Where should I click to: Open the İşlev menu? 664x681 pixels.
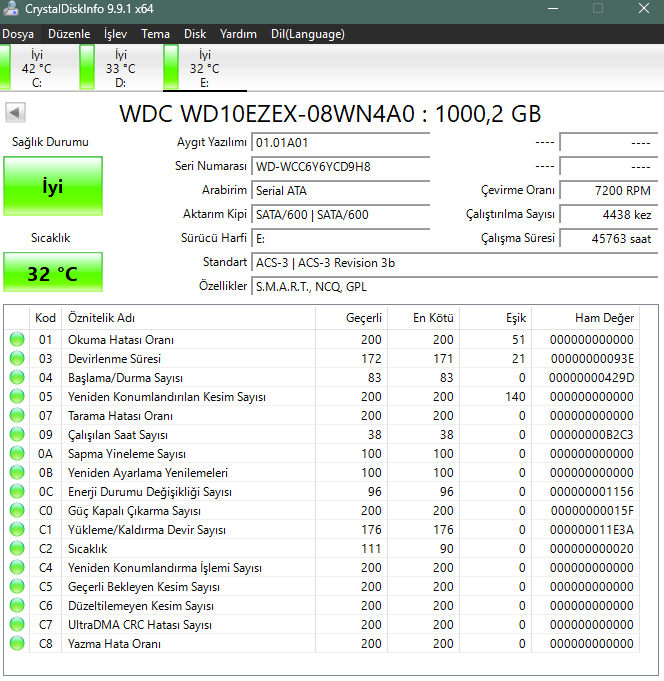[x=115, y=34]
